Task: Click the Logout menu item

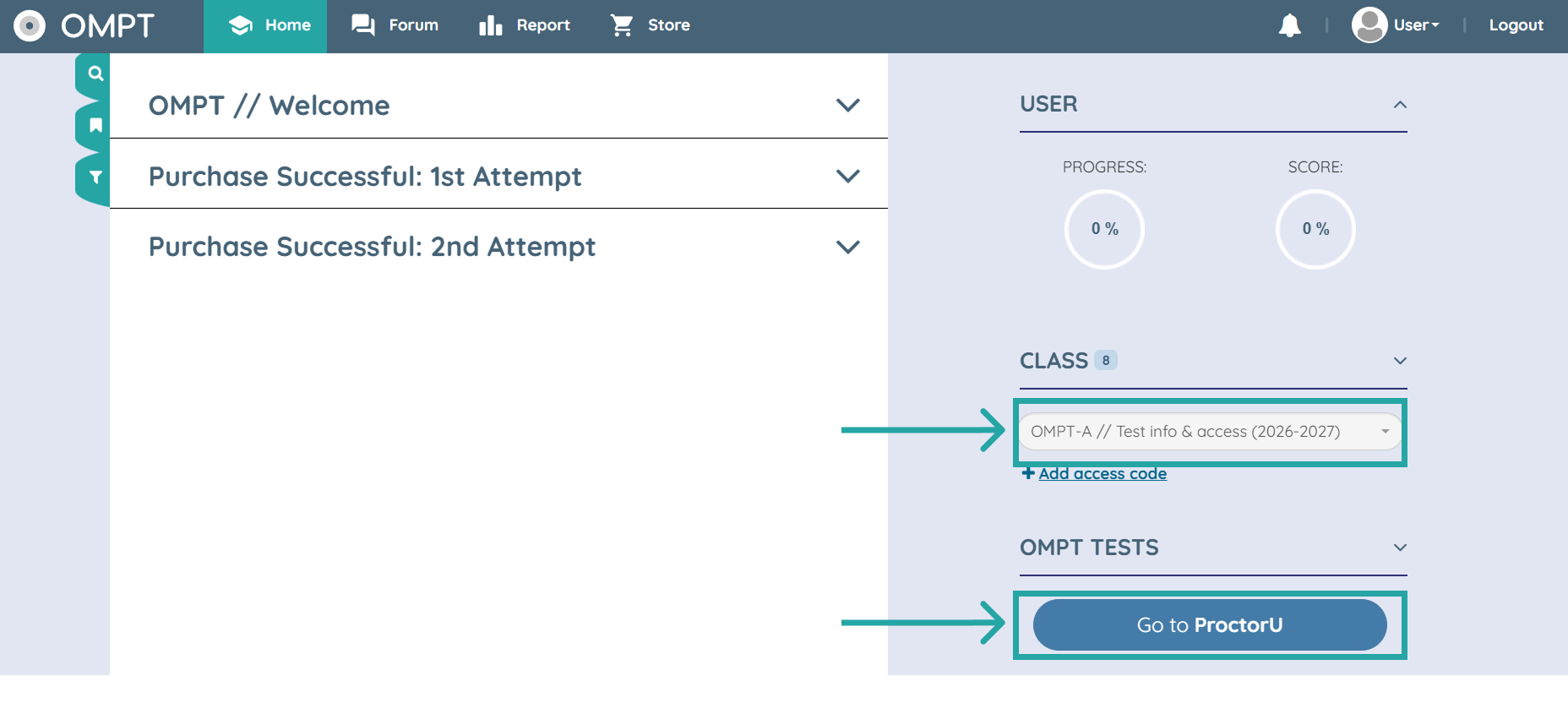Action: (1516, 25)
